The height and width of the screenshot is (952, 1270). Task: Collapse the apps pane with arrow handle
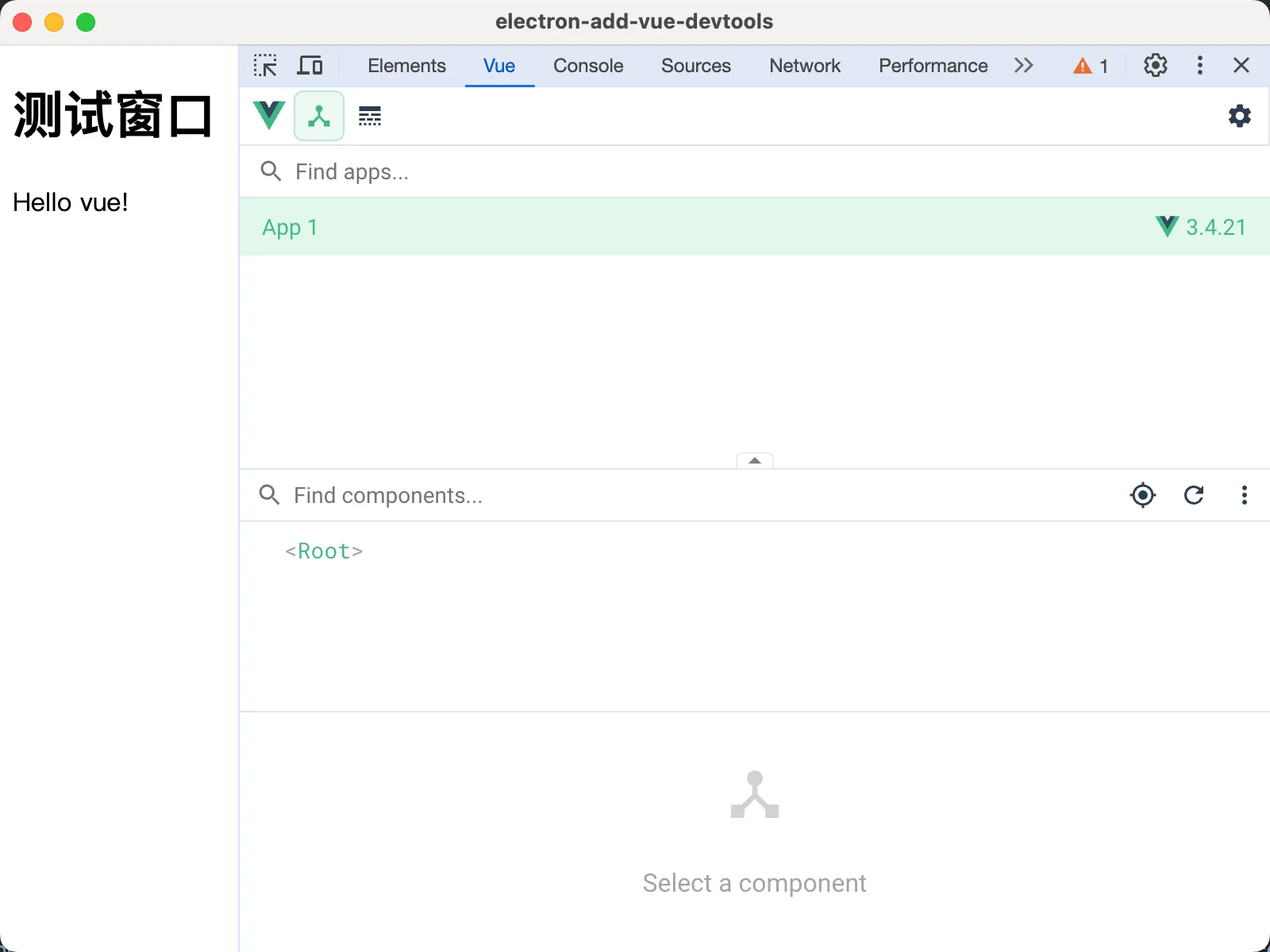pyautogui.click(x=755, y=461)
